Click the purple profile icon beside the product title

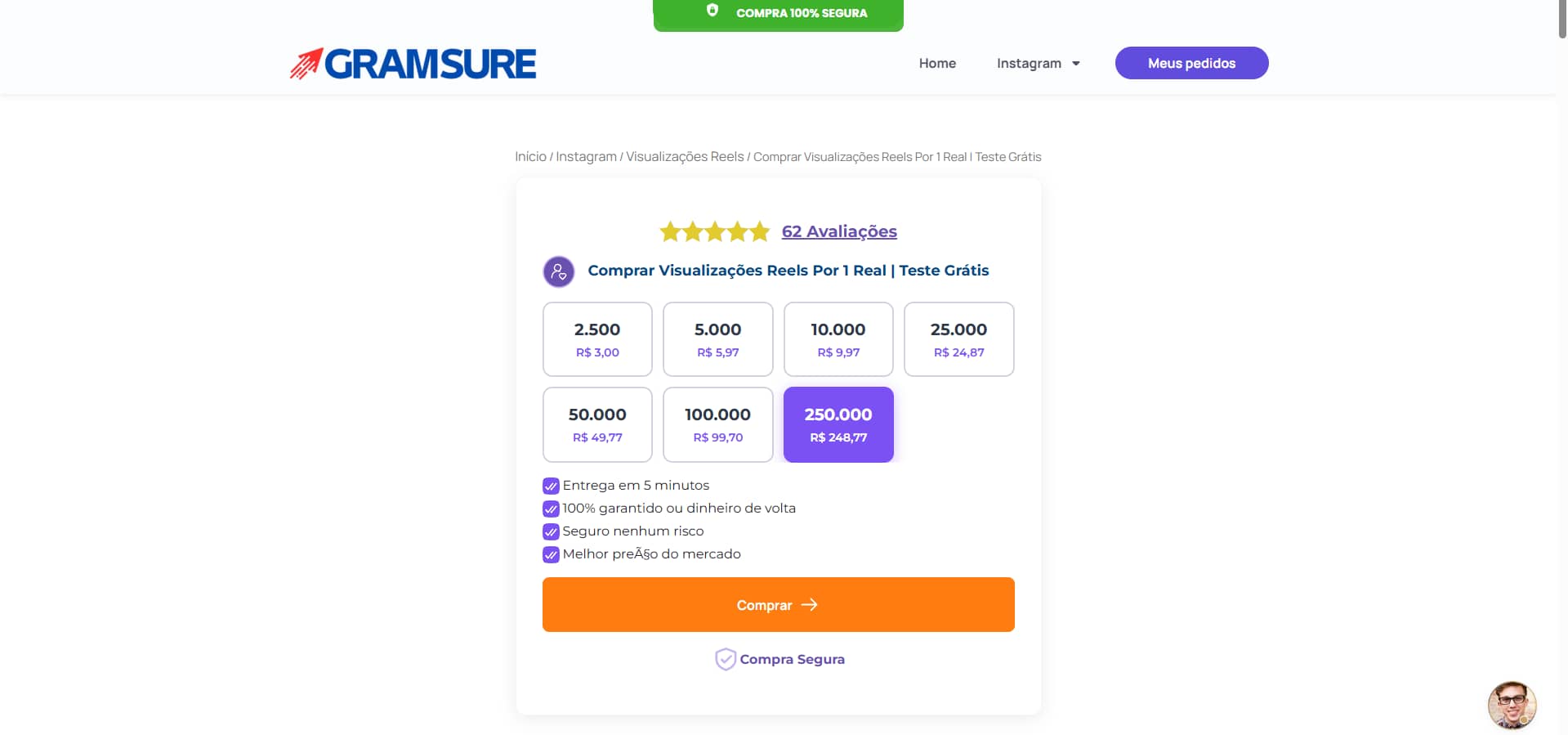click(x=558, y=271)
